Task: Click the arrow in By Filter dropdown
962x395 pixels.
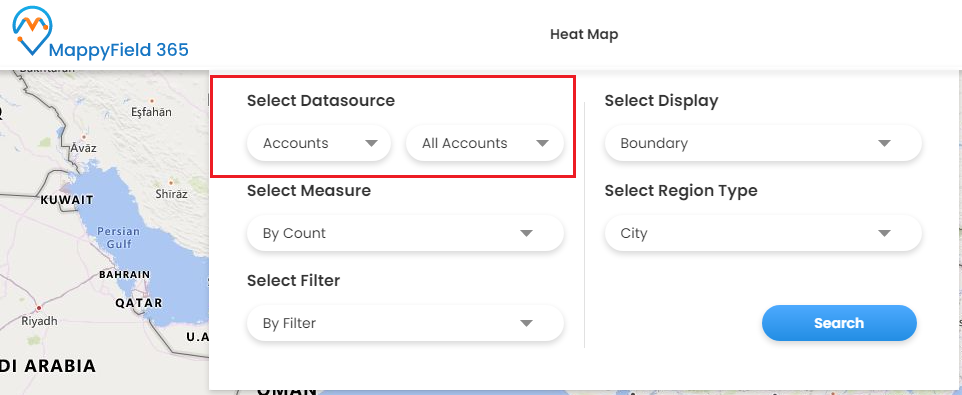Action: tap(526, 323)
